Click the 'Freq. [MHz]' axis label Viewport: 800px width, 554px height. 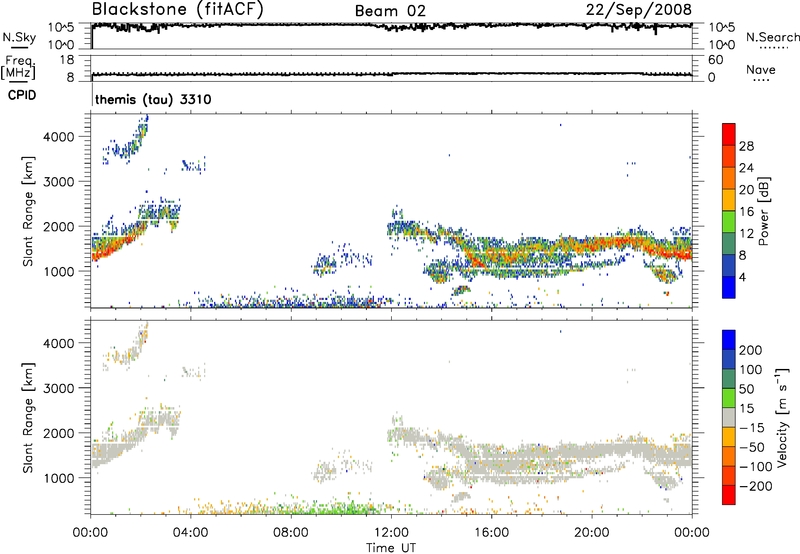pyautogui.click(x=18, y=68)
